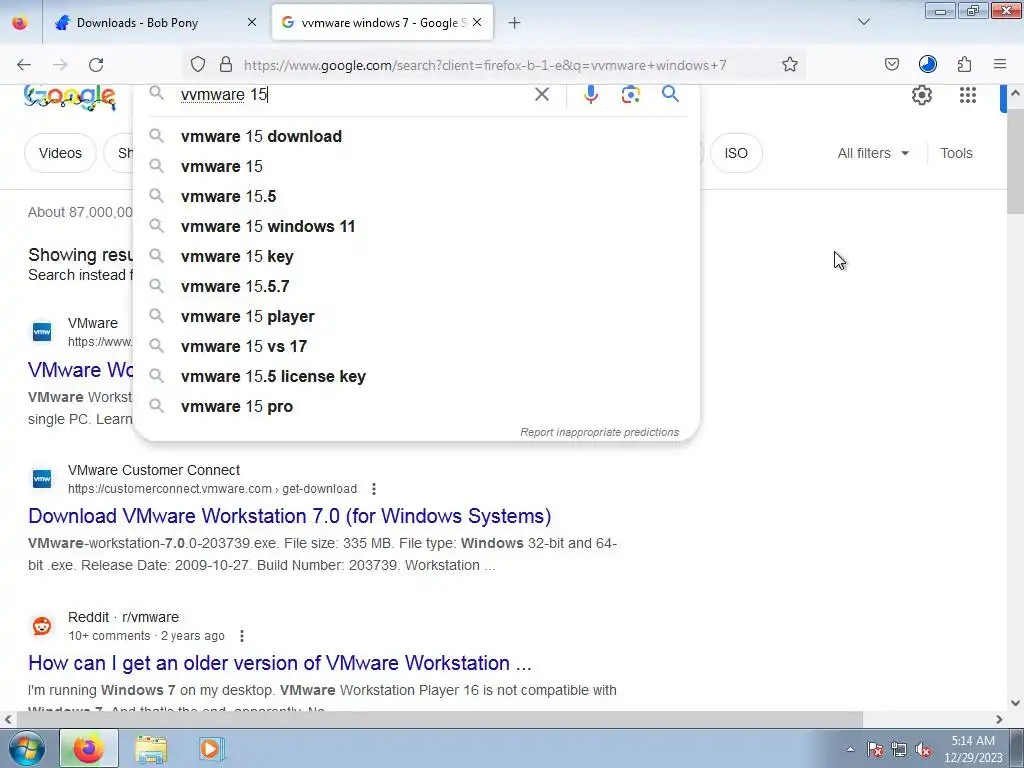1024x768 pixels.
Task: Open Download VMware Workstation 7.0 result
Action: (289, 516)
